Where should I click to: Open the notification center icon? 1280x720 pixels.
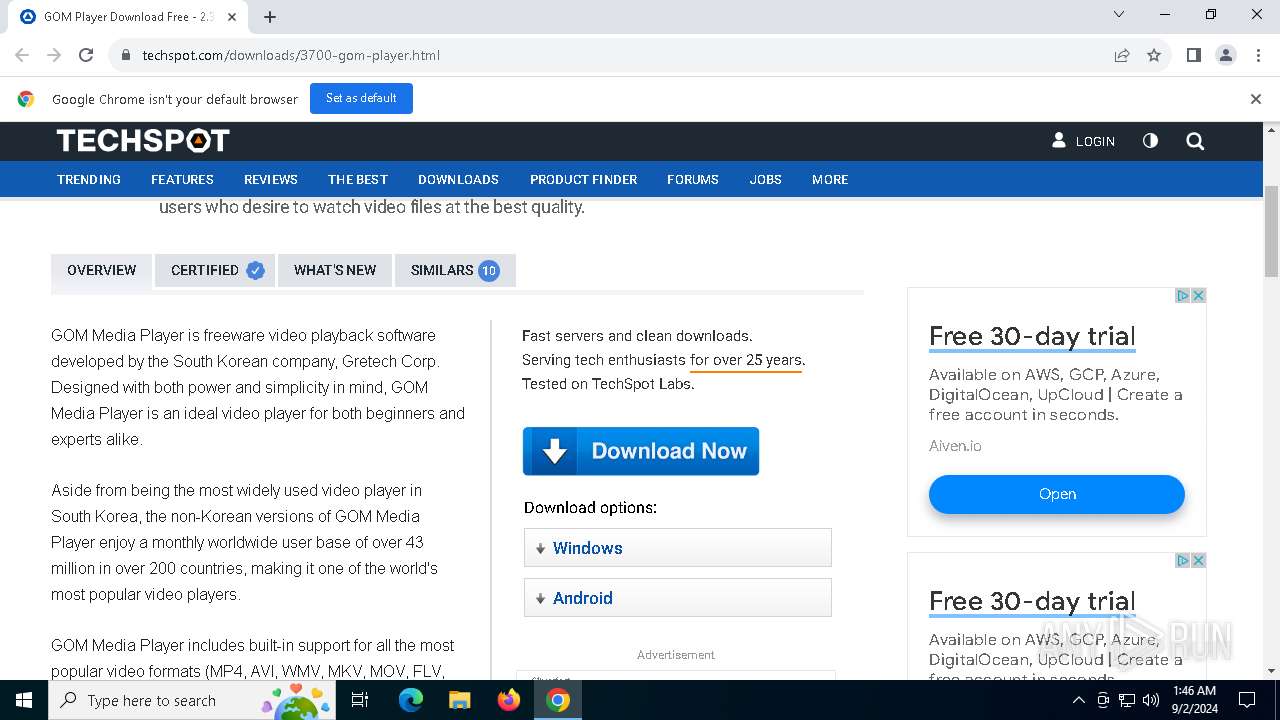[1247, 700]
